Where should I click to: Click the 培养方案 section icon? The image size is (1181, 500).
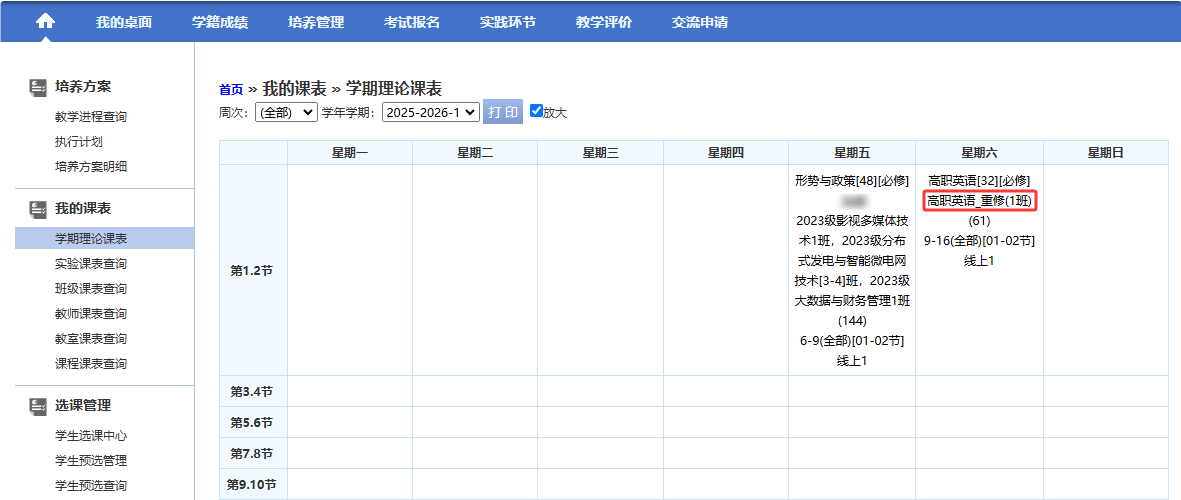(x=38, y=87)
